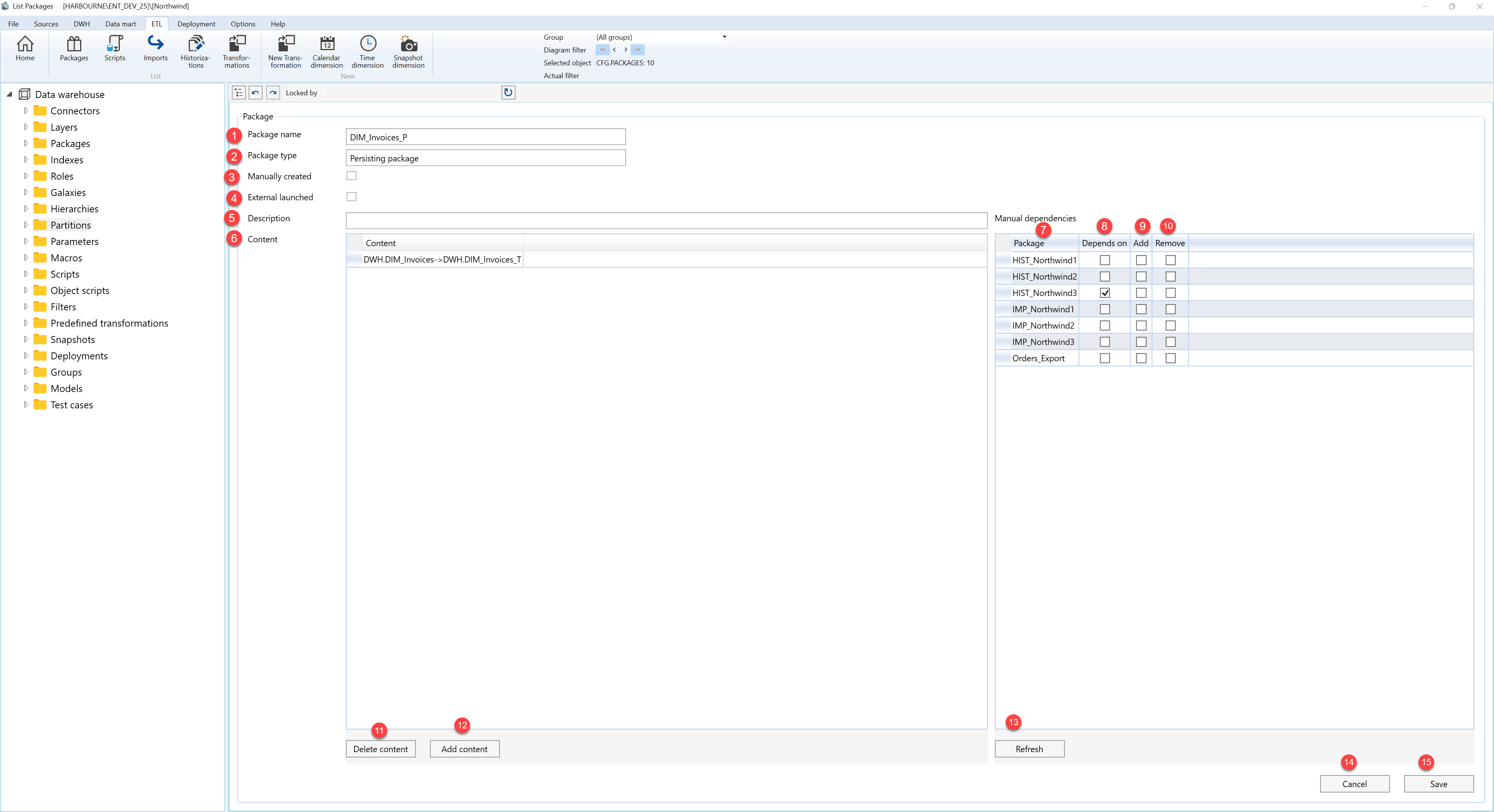Viewport: 1494px width, 812px height.
Task: Select the Predefined transformations tree item
Action: point(109,323)
